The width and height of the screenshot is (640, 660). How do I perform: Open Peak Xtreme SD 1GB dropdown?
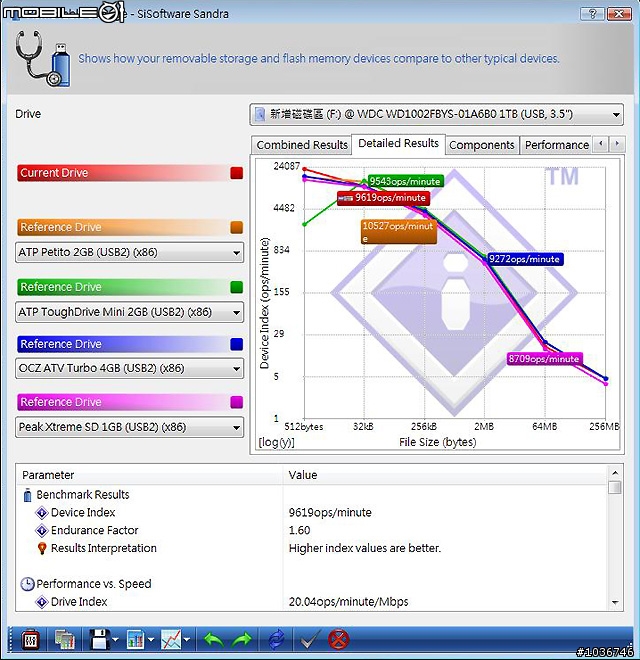click(129, 427)
